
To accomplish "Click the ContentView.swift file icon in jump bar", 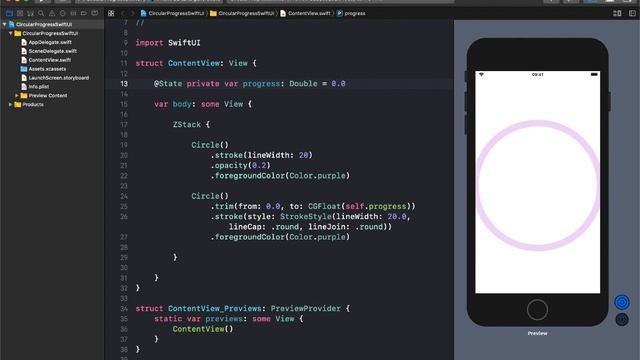I will coord(283,13).
